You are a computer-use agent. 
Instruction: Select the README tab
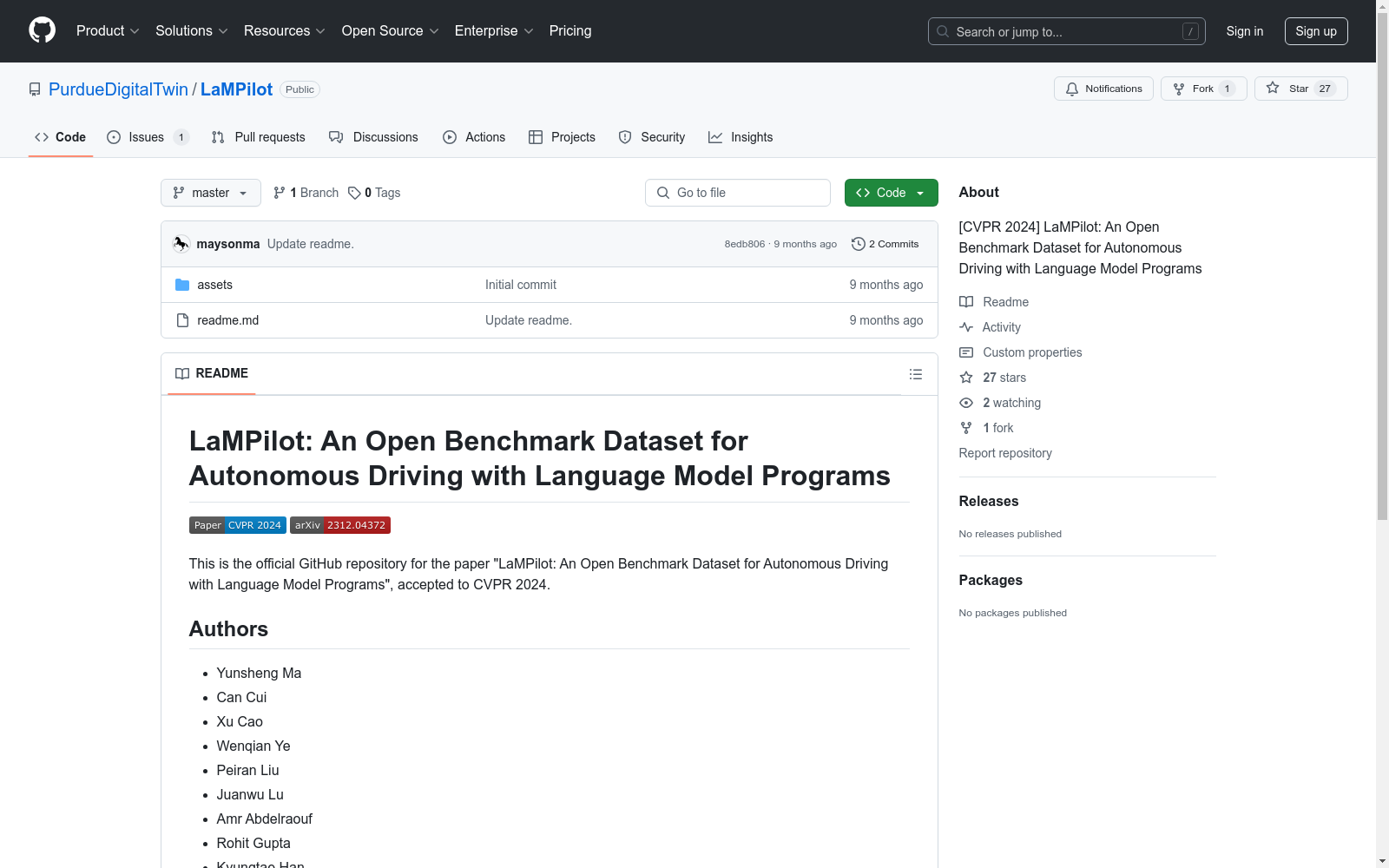point(212,373)
